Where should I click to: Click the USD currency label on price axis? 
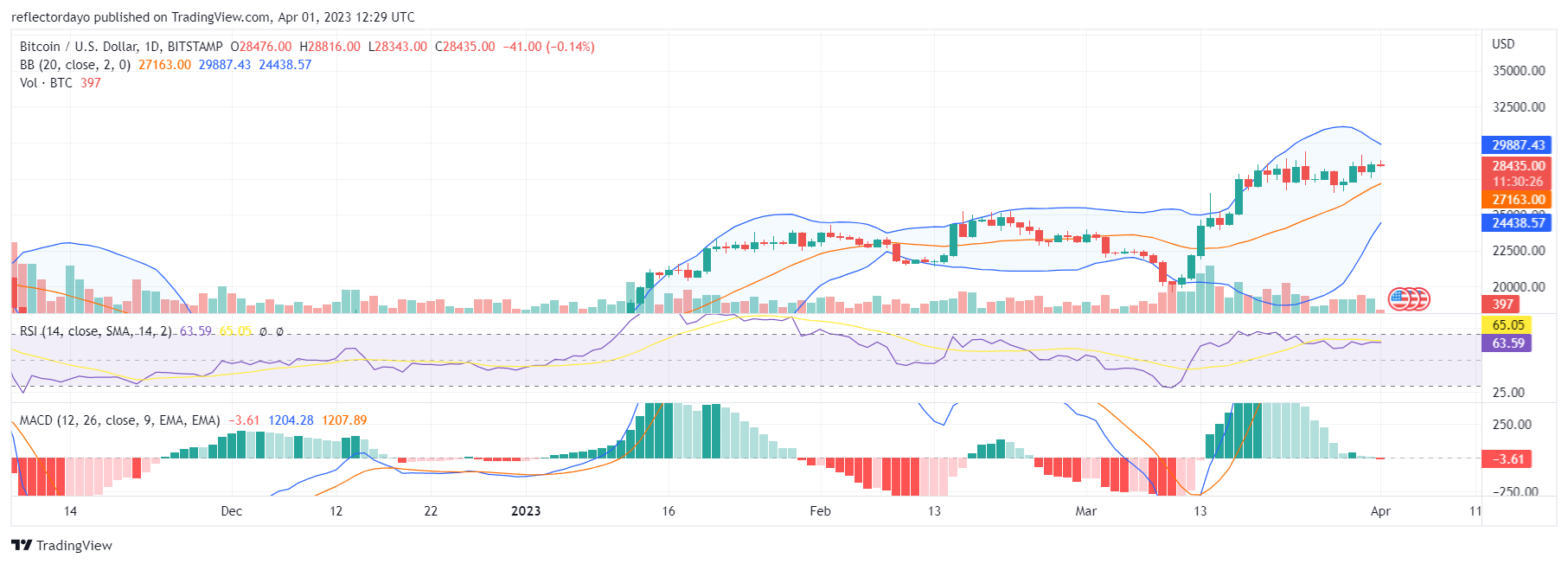click(1503, 44)
